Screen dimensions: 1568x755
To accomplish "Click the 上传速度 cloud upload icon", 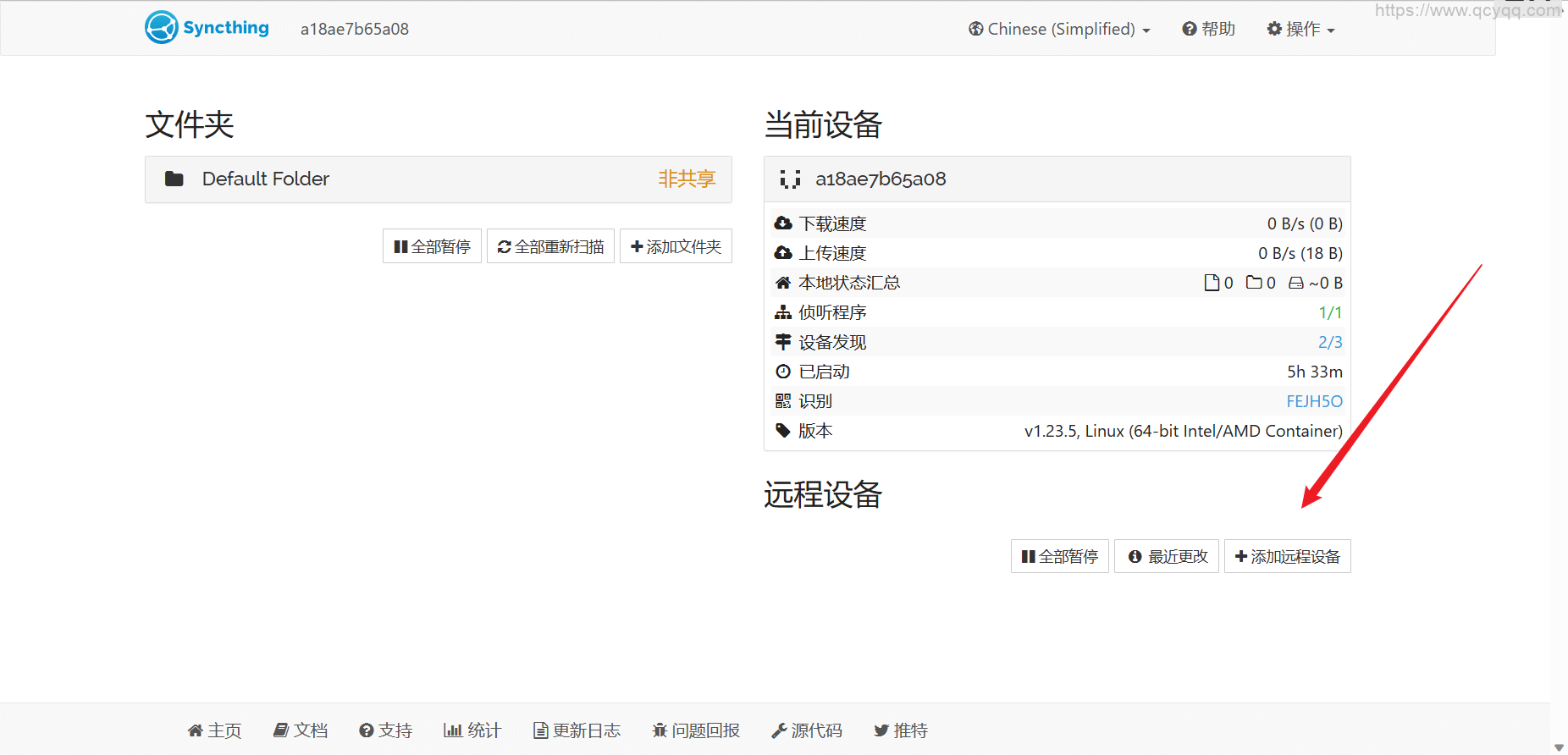I will [783, 253].
